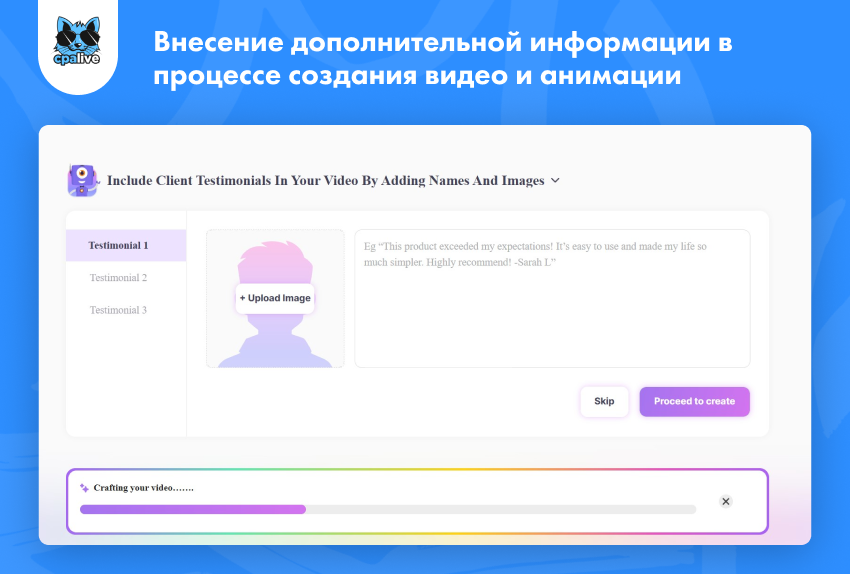Viewport: 850px width, 574px height.
Task: Cancel video crafting with X icon
Action: [726, 501]
